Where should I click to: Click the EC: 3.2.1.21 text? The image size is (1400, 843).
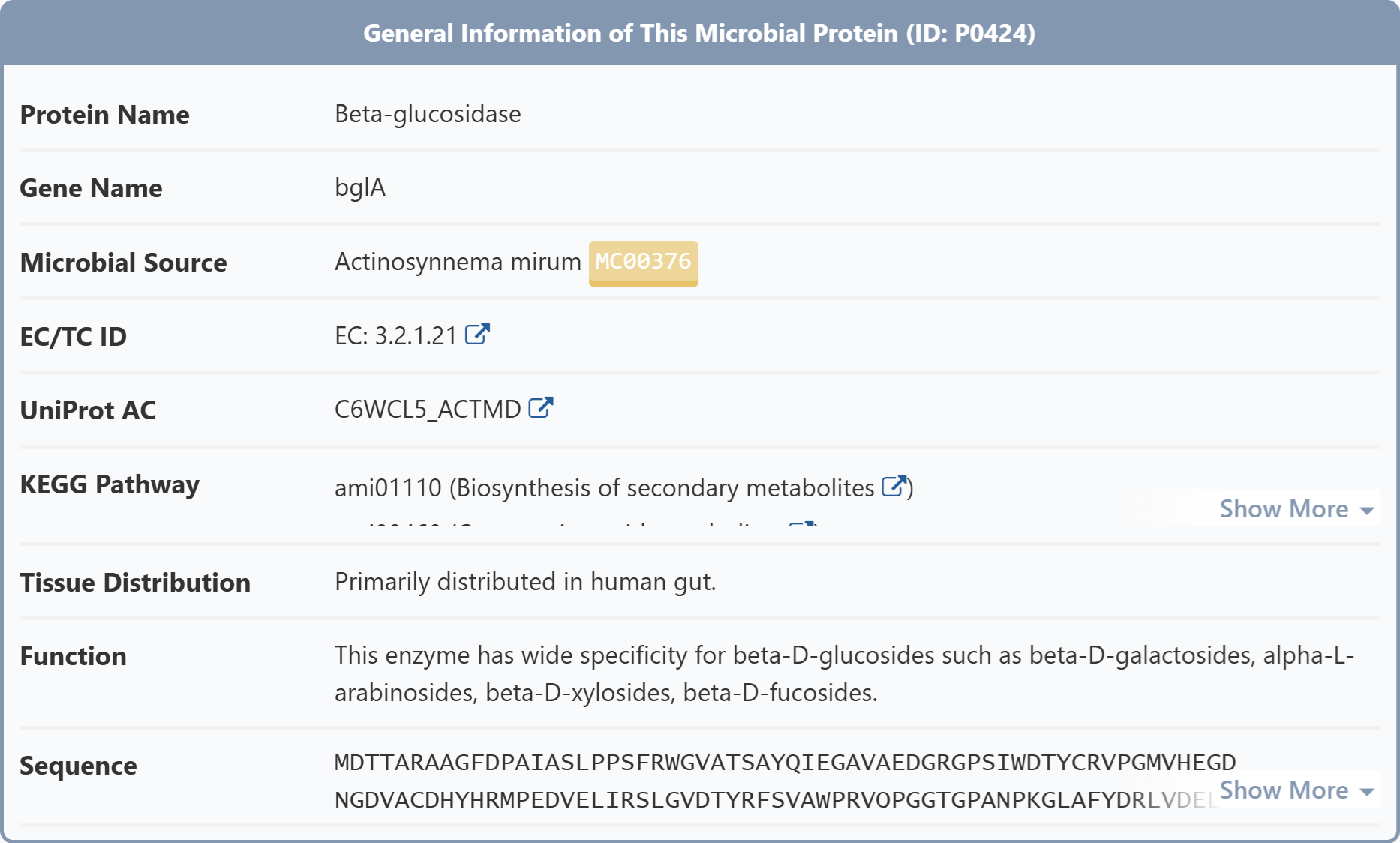point(395,335)
